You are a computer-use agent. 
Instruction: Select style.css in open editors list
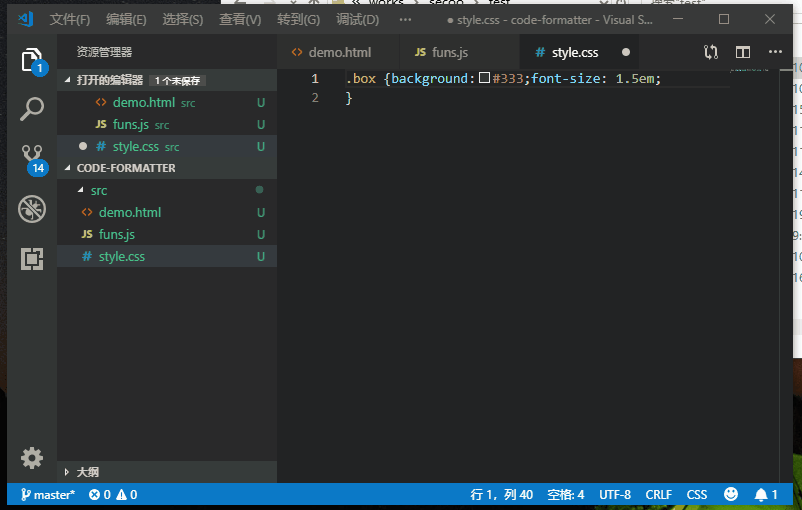click(x=167, y=146)
